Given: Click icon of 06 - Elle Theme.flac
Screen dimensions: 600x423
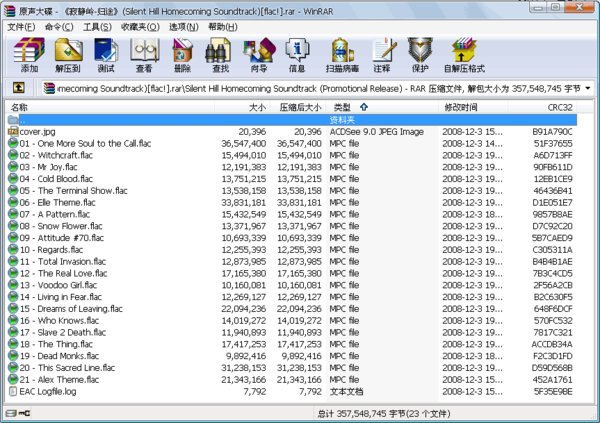Looking at the screenshot, I should pos(13,202).
